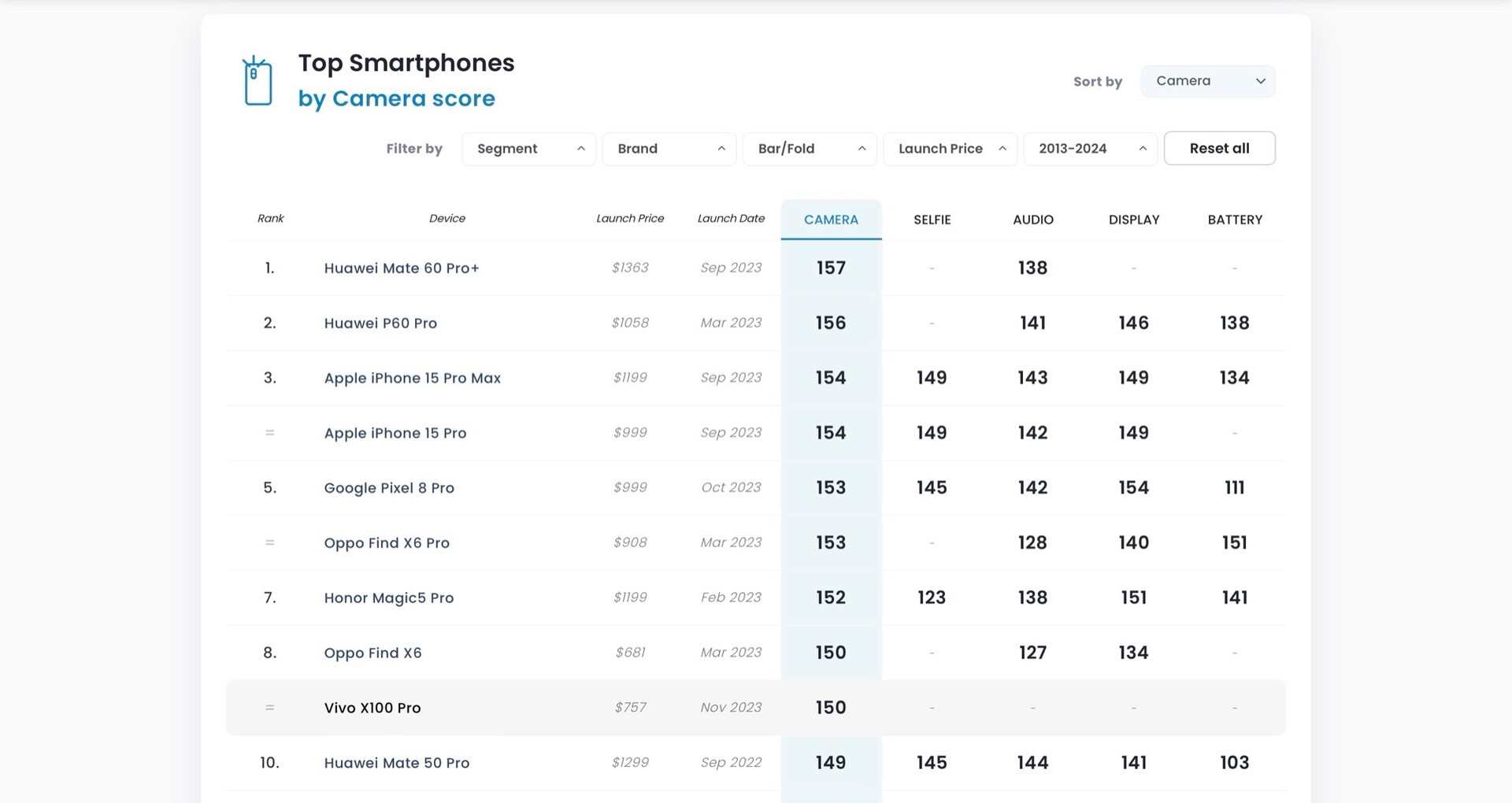Expand the Segment filter
The height and width of the screenshot is (803, 1512).
click(x=529, y=149)
